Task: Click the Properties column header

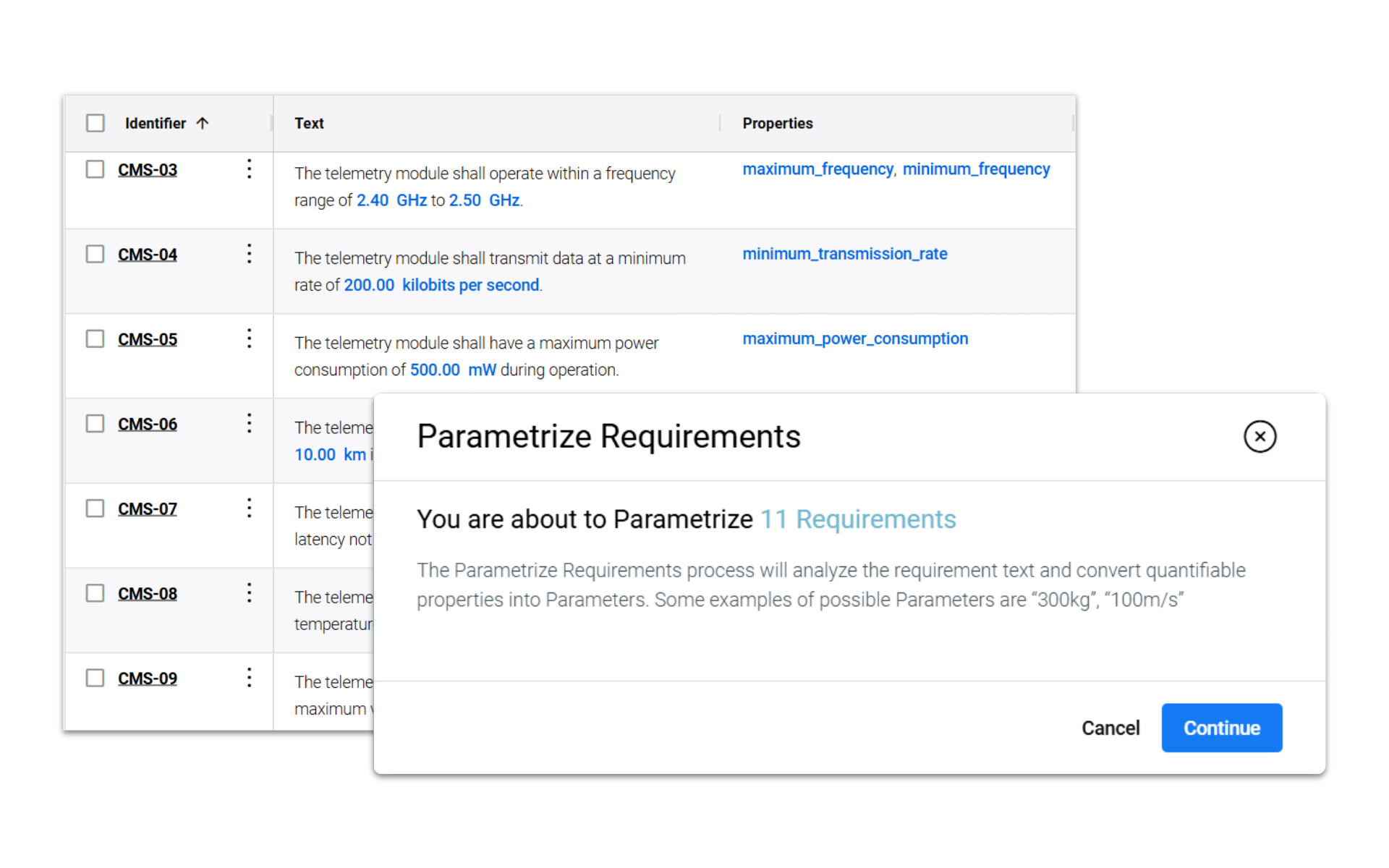Action: (777, 123)
